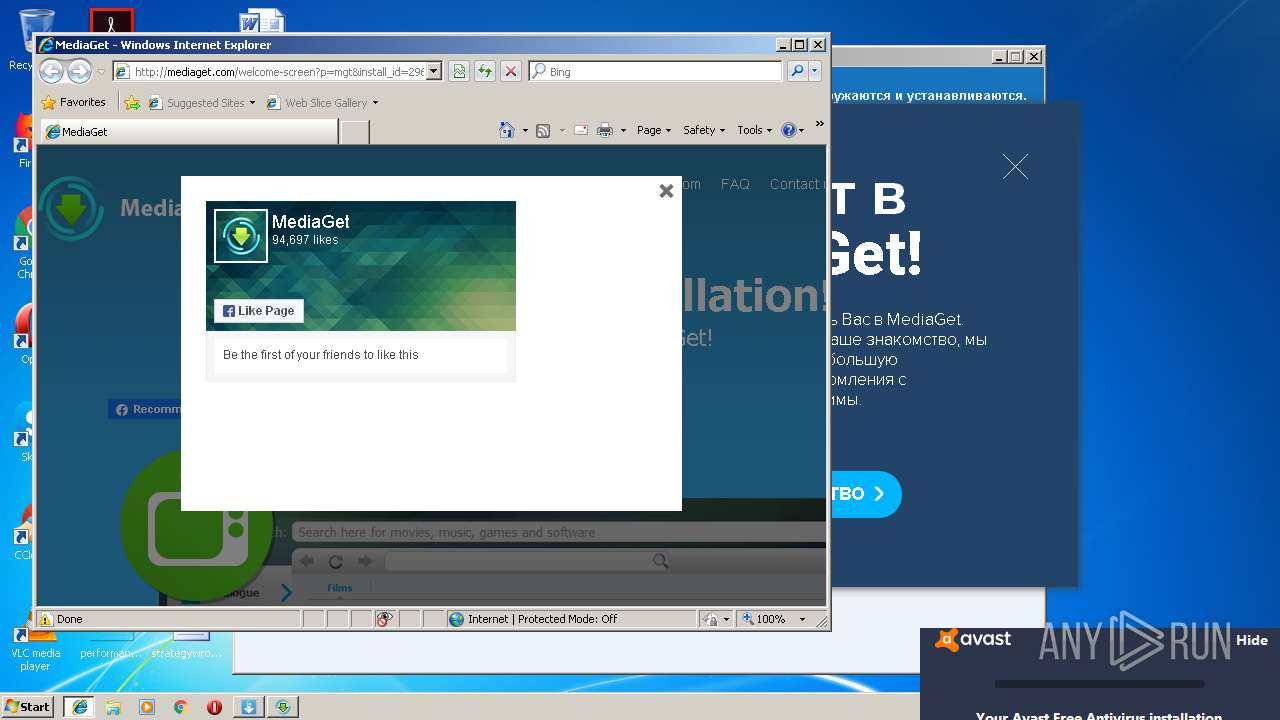
Task: Click the yellow warning icon in status bar
Action: click(46, 619)
